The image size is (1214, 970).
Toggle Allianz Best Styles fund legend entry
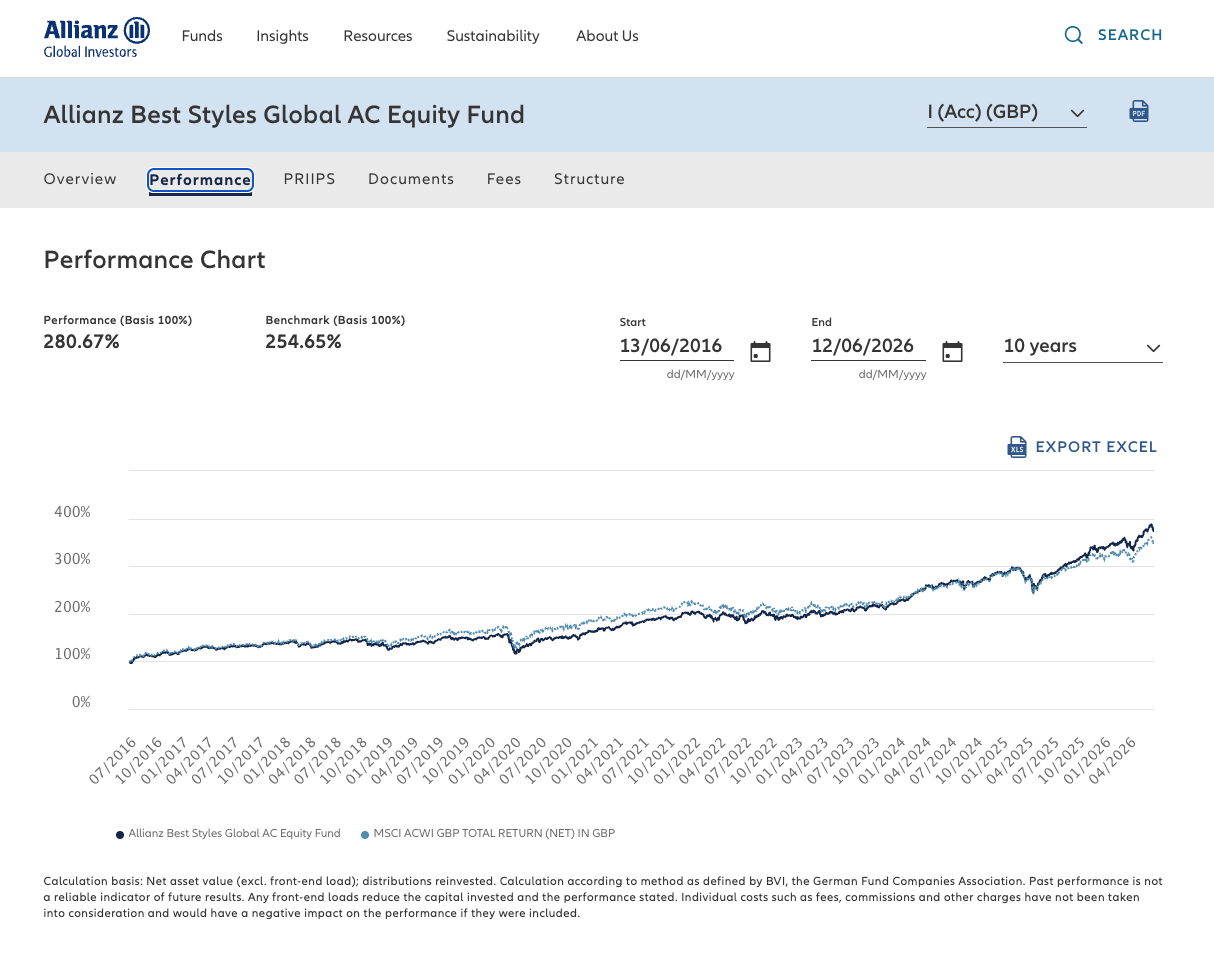point(228,833)
